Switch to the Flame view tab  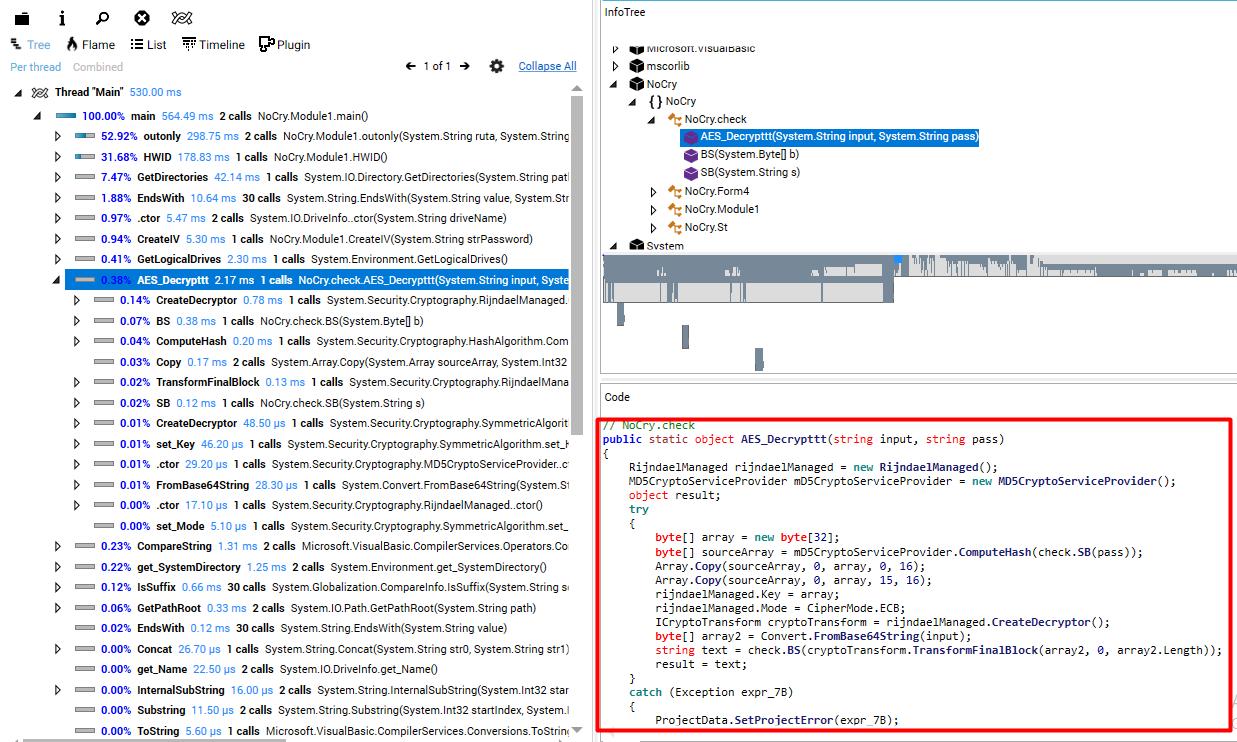[x=90, y=45]
